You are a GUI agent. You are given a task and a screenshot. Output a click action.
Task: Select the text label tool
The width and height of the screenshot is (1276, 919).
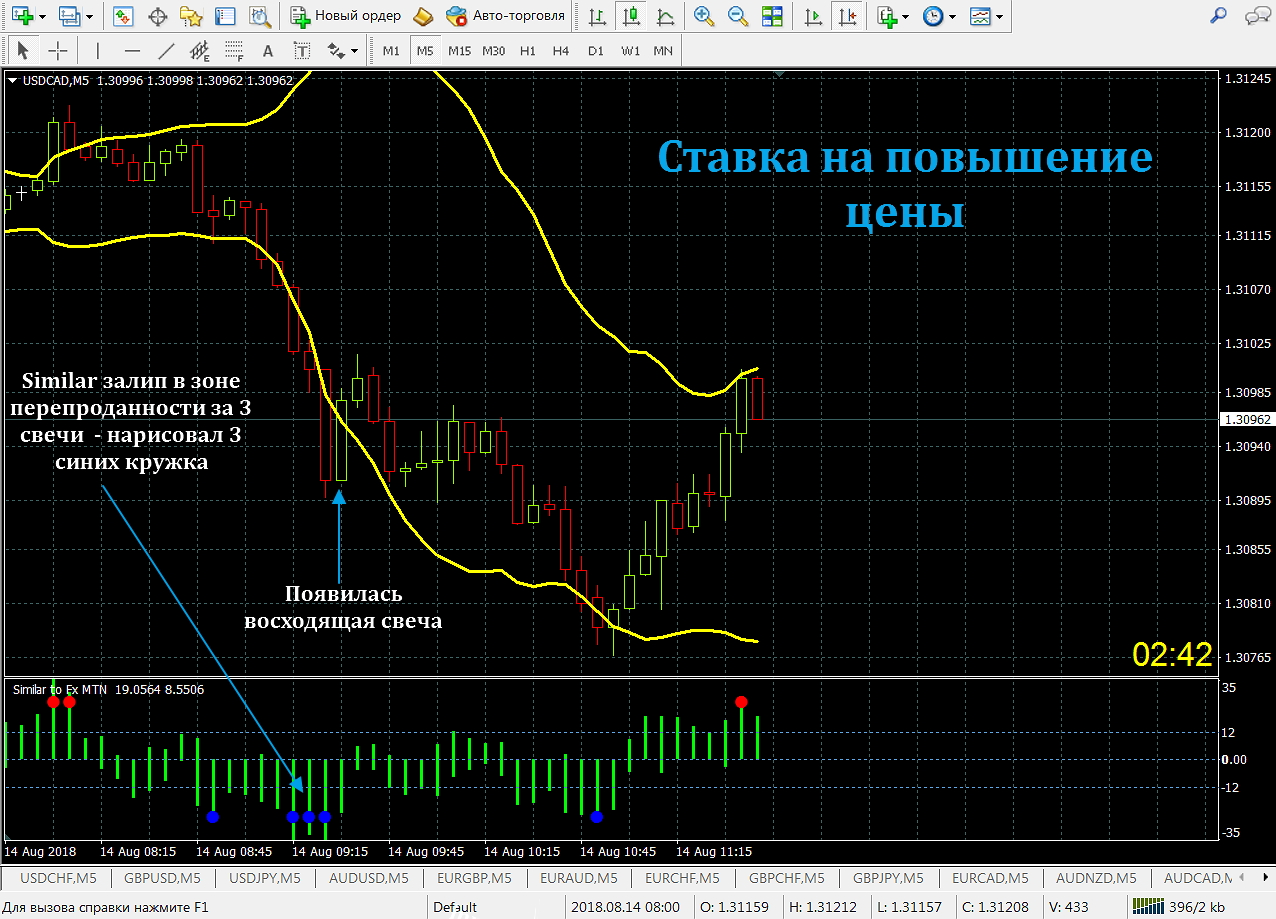point(303,50)
